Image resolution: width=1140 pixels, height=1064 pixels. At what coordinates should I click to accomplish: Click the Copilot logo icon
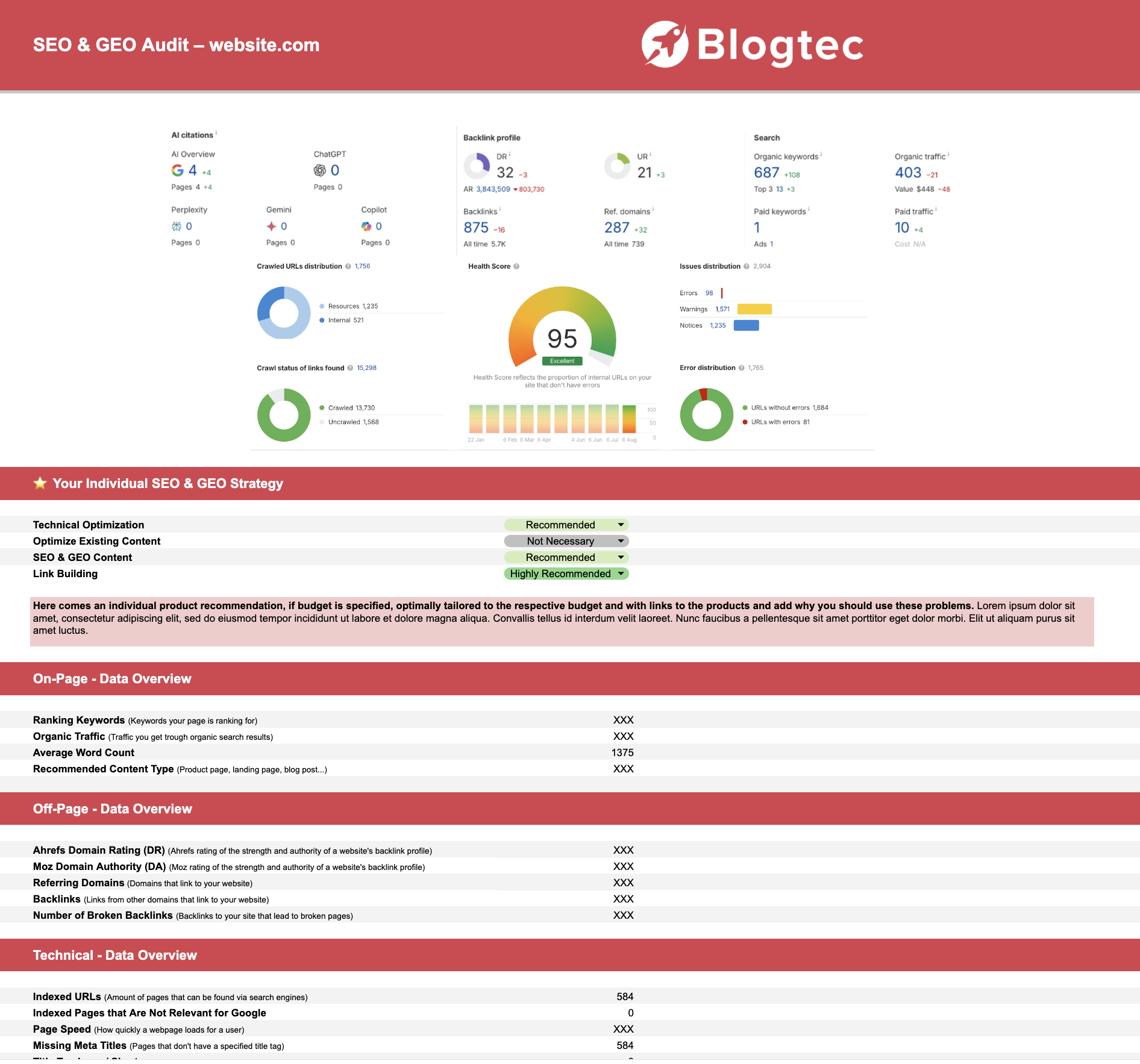click(366, 227)
